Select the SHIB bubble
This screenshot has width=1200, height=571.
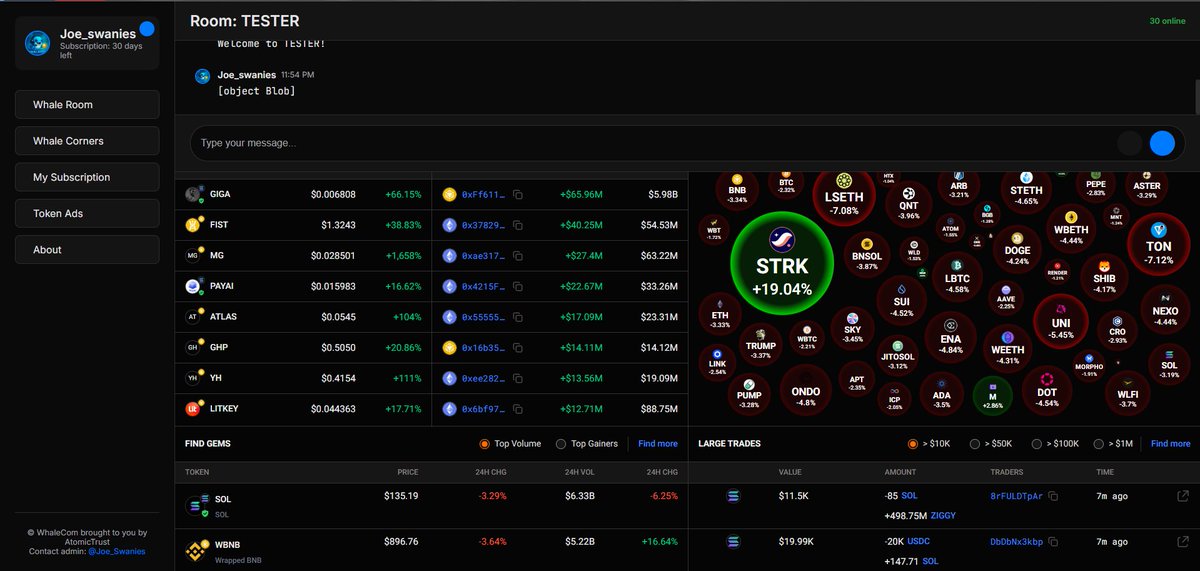[x=1104, y=276]
